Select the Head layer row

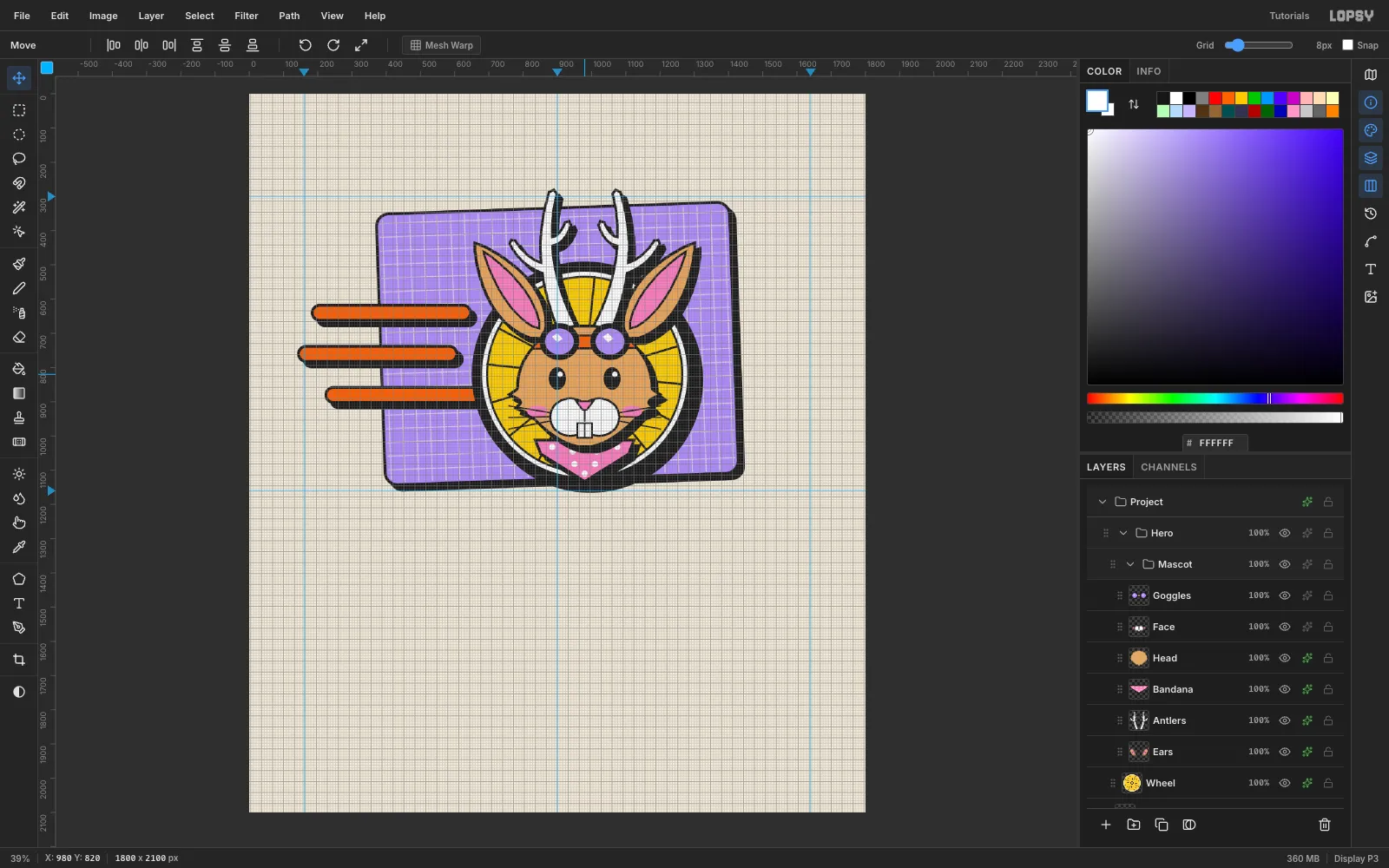[x=1215, y=658]
